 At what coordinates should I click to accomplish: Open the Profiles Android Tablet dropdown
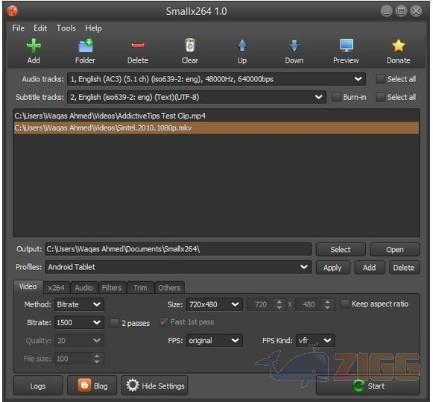coord(178,267)
